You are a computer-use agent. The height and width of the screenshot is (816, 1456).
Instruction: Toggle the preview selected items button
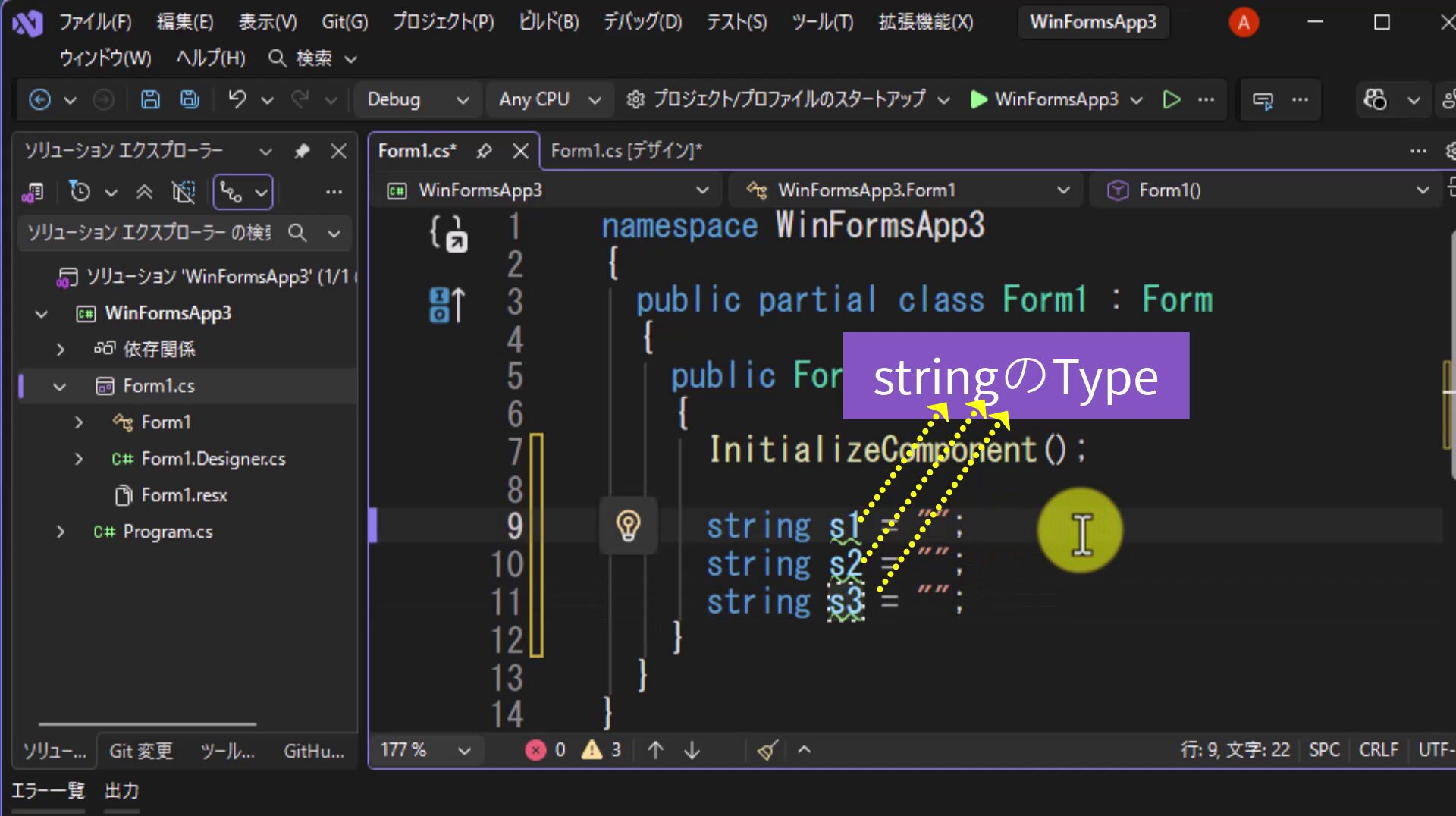point(231,193)
